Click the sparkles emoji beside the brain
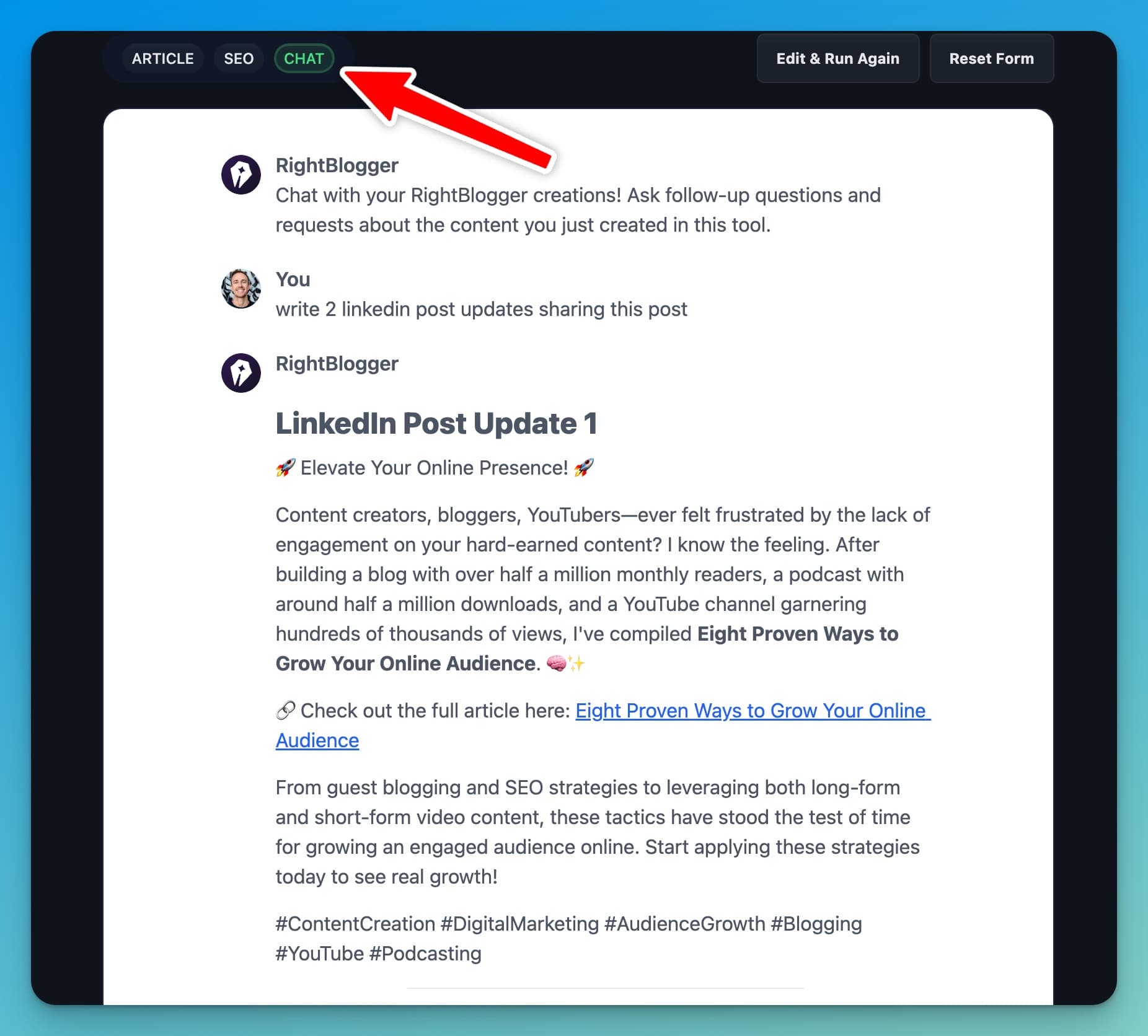 pos(577,664)
